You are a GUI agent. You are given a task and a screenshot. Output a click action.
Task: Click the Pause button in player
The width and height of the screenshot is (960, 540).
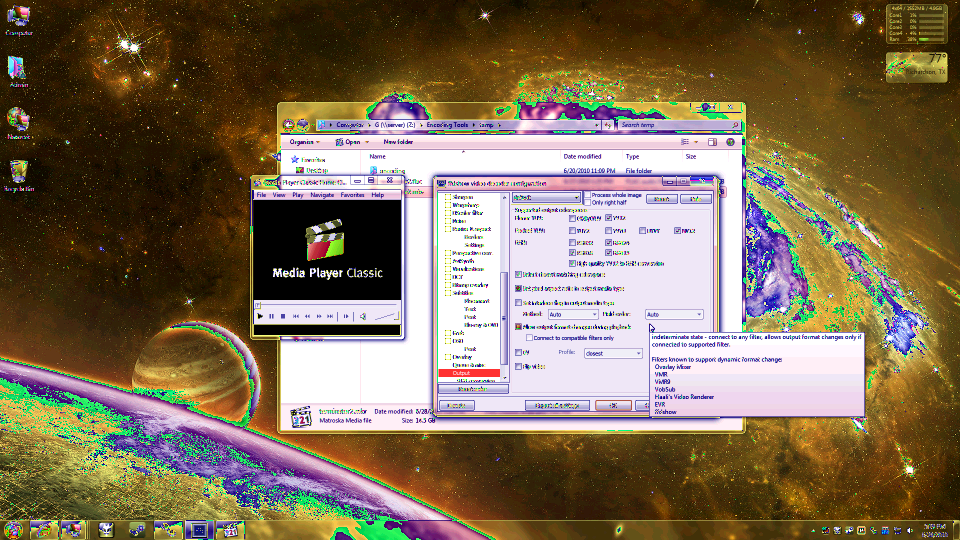pos(271,316)
